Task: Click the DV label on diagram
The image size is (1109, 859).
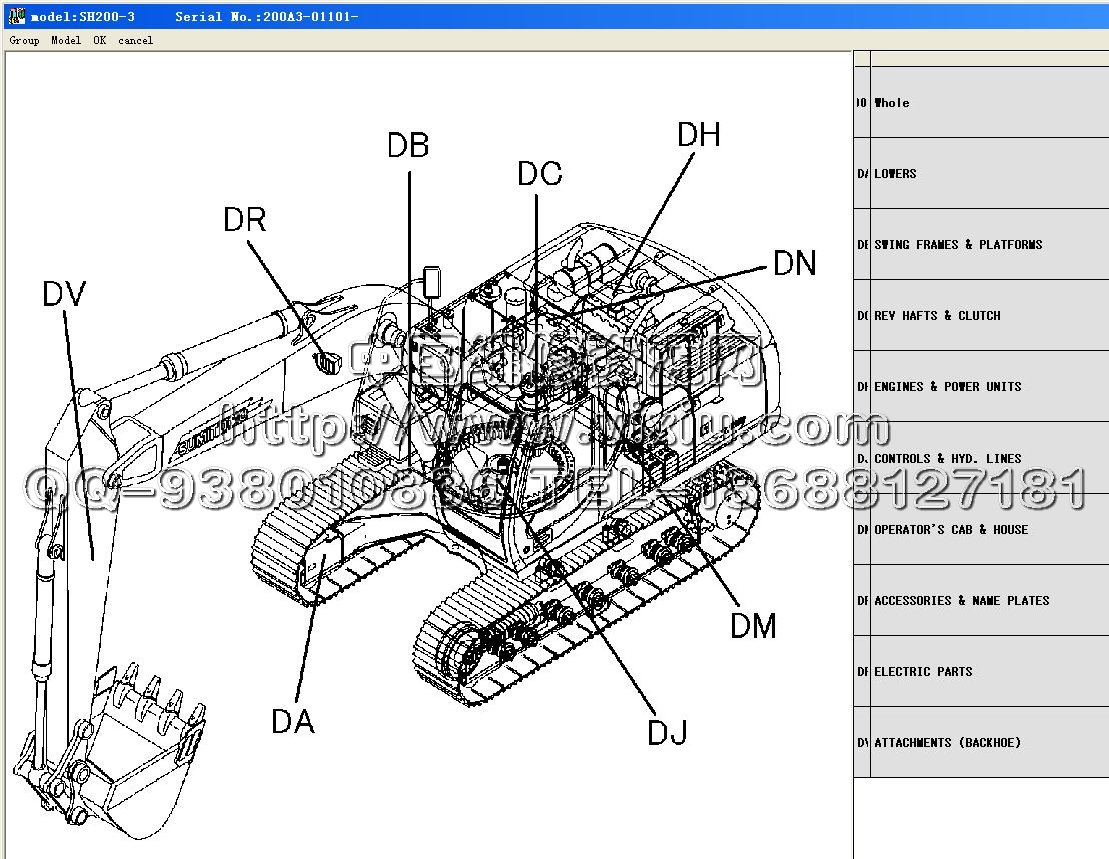Action: coord(64,293)
